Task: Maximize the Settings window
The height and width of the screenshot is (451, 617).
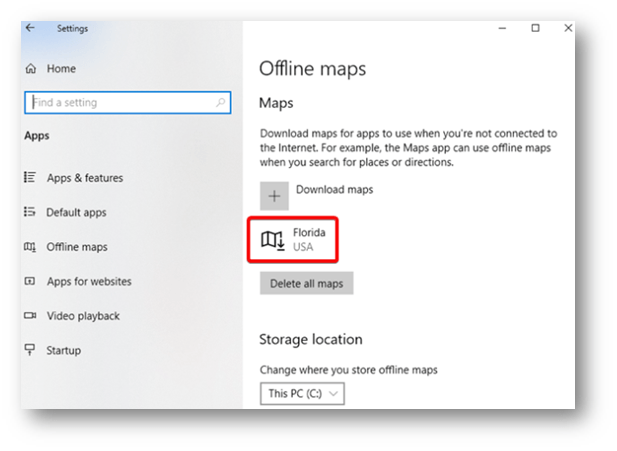Action: click(x=535, y=28)
